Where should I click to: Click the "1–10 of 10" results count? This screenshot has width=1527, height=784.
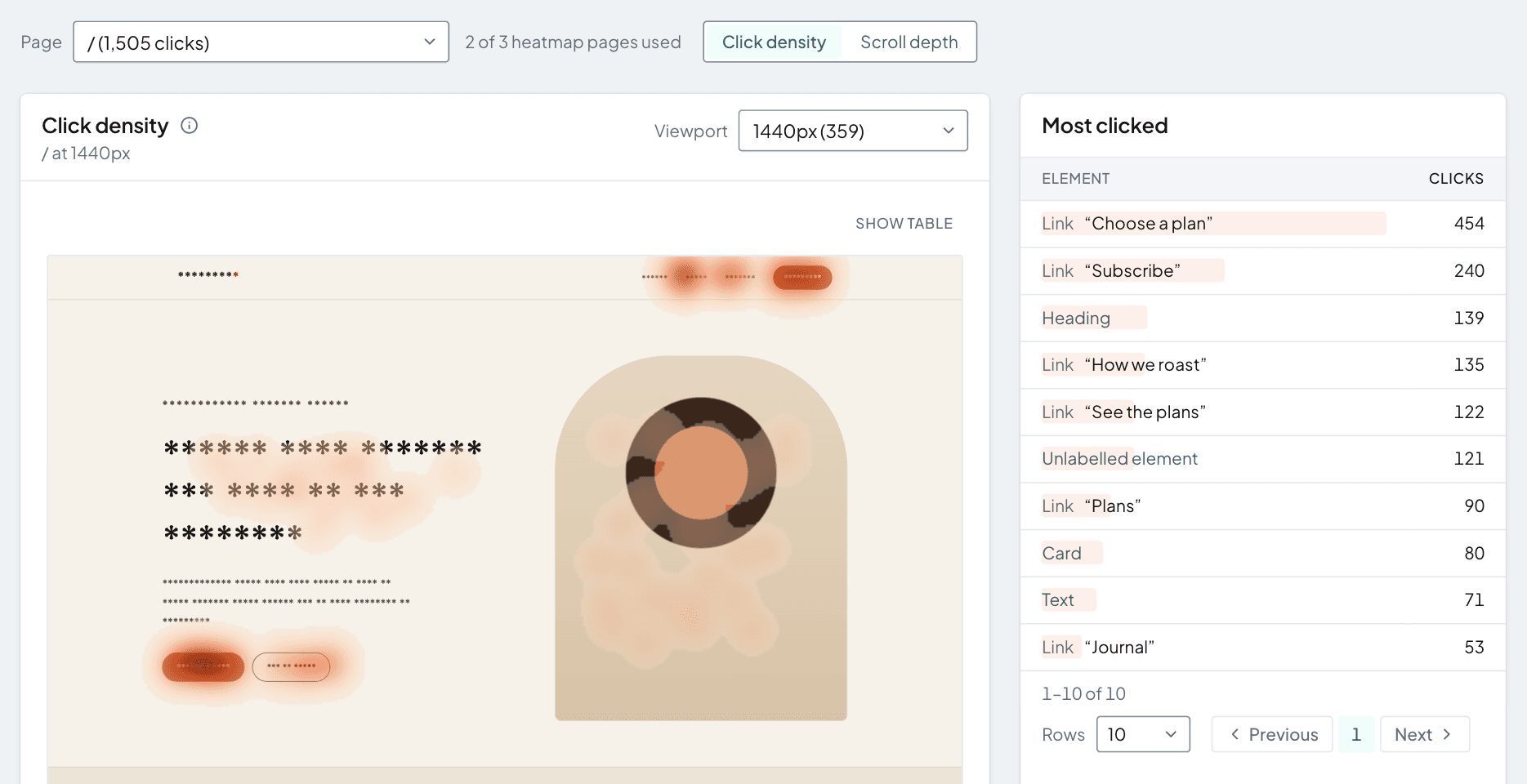pyautogui.click(x=1083, y=694)
